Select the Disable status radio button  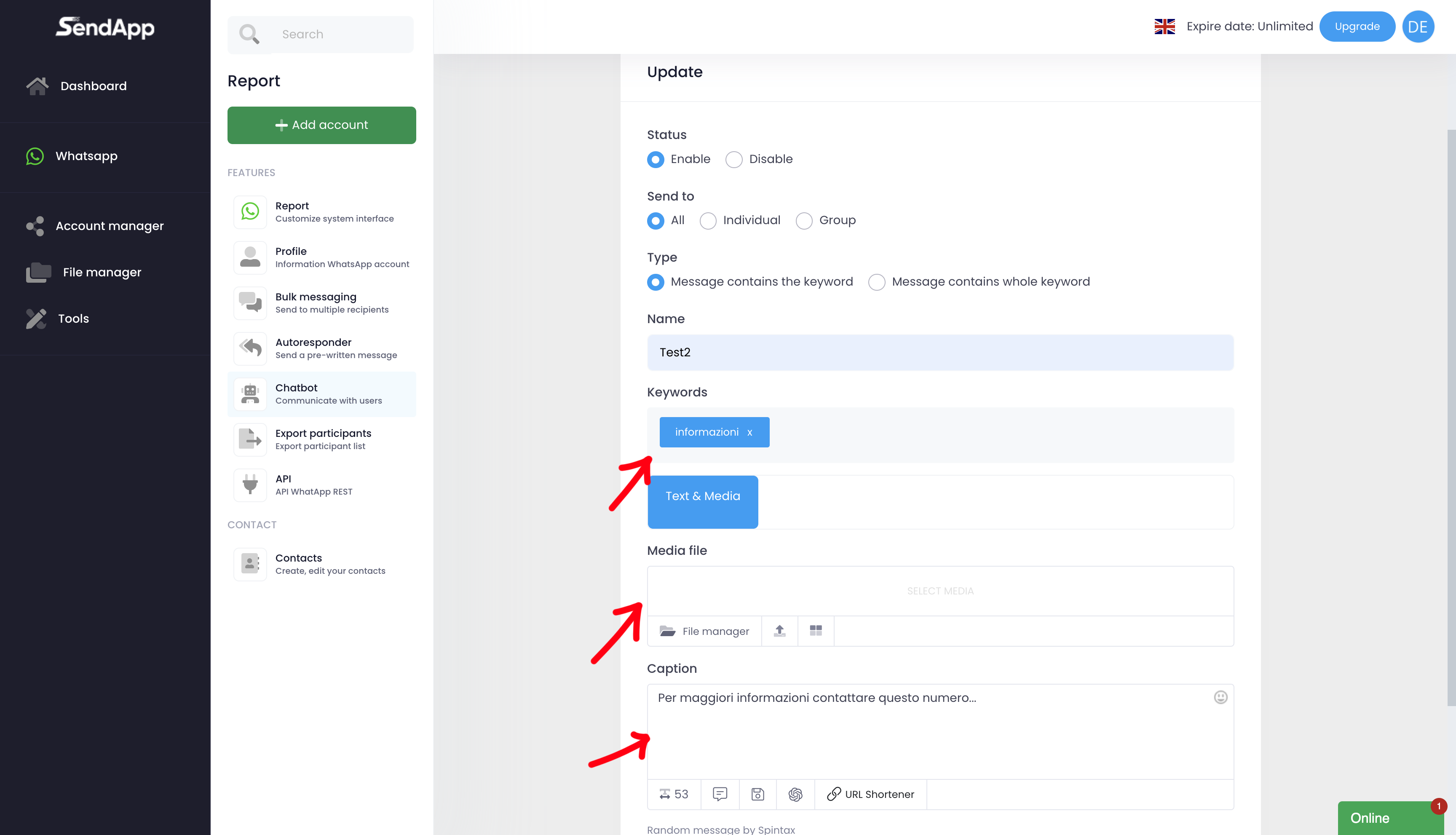[734, 159]
